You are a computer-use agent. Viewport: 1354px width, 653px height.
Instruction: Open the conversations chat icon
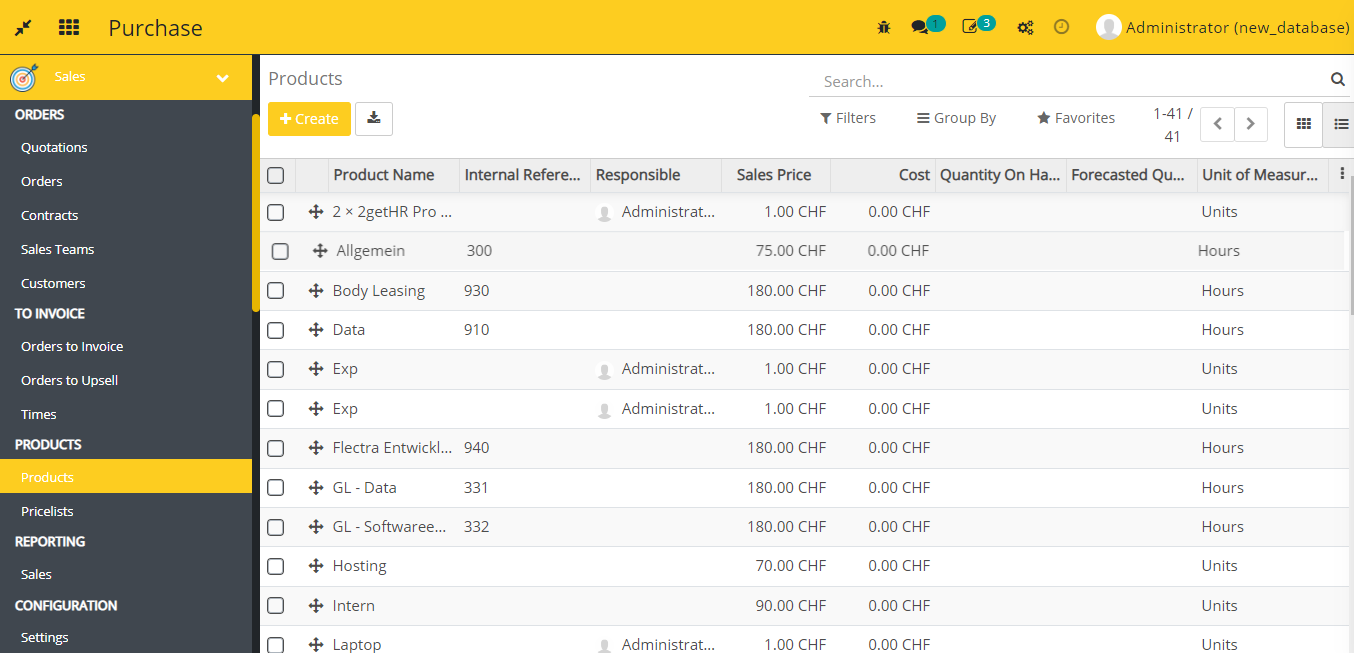[x=920, y=27]
